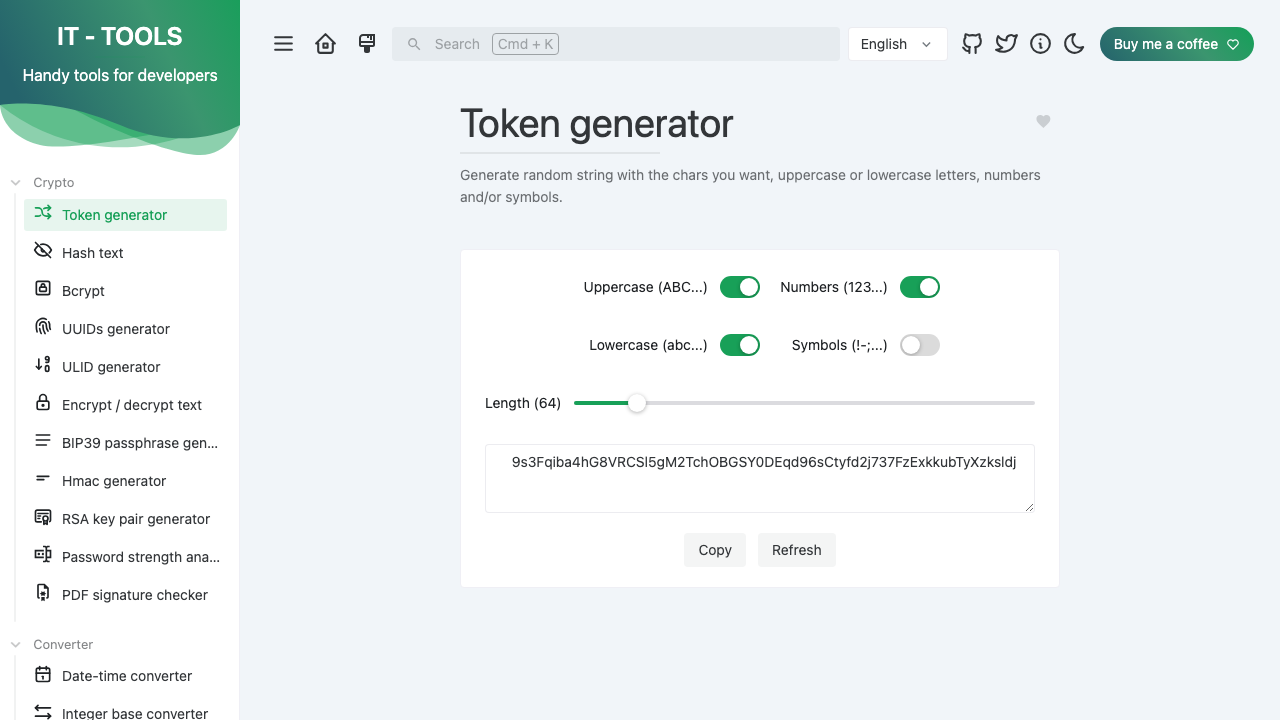Open the UI library paint-roller icon
This screenshot has height=720, width=1280.
click(x=367, y=44)
